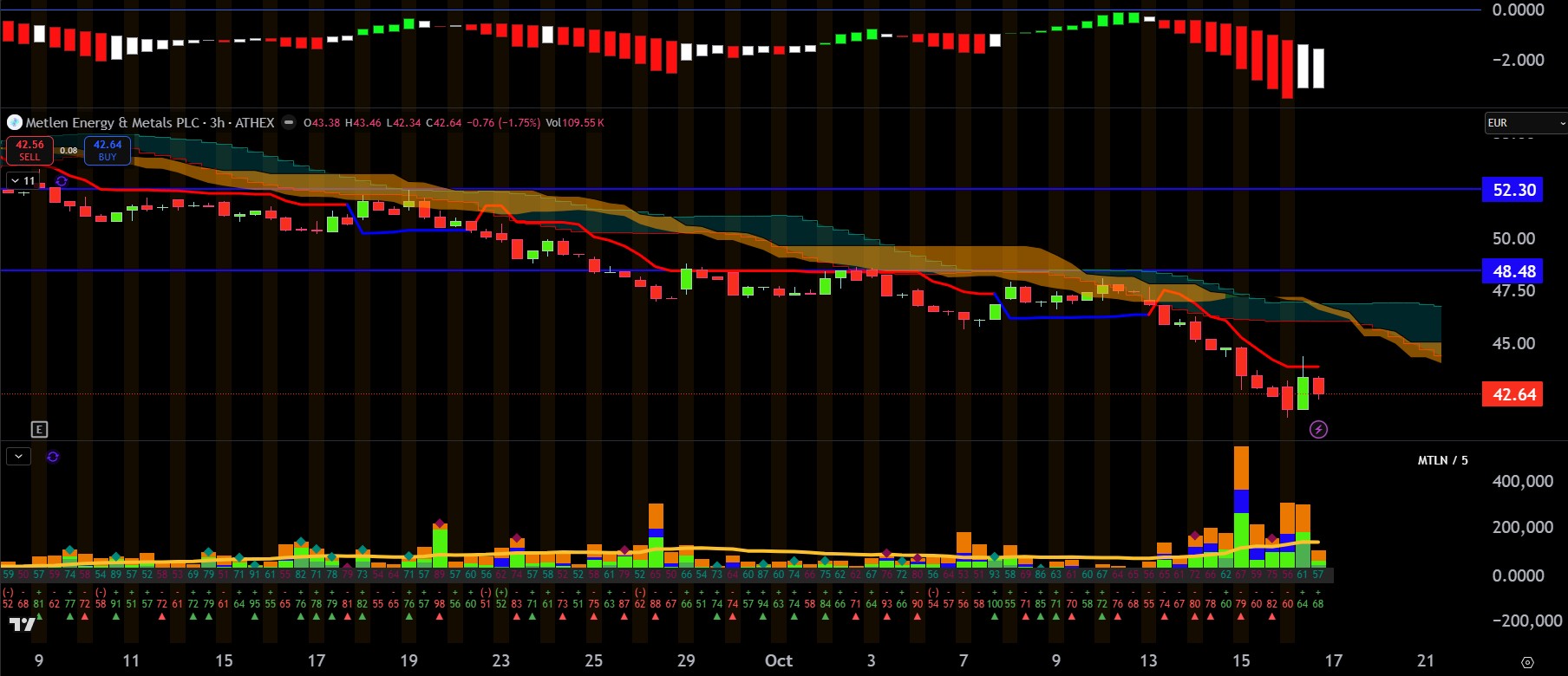Click the tallest orange volume bar
The width and height of the screenshot is (1568, 676).
pos(1241,468)
